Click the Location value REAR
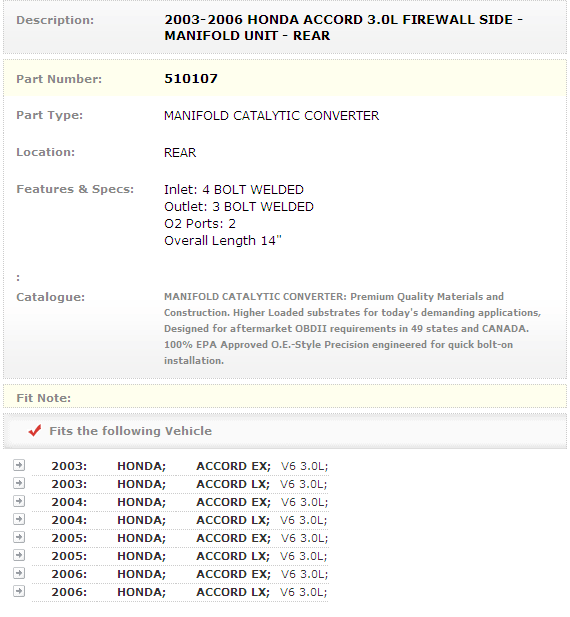This screenshot has width=570, height=617. coord(180,153)
